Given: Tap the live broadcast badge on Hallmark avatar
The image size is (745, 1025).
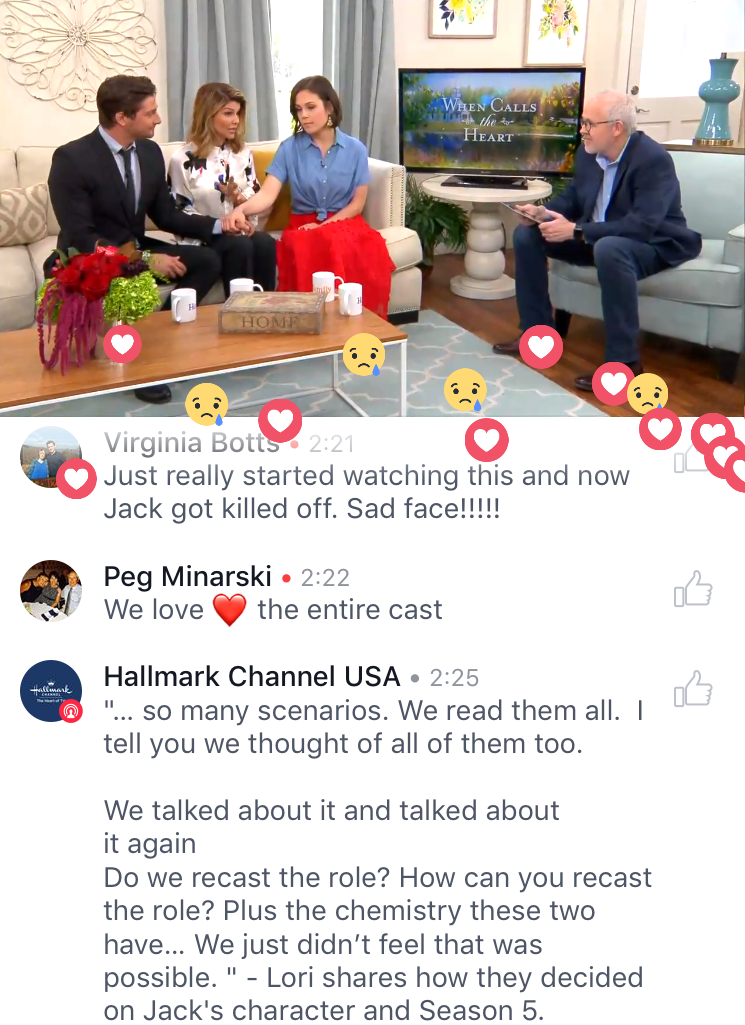Looking at the screenshot, I should (71, 711).
